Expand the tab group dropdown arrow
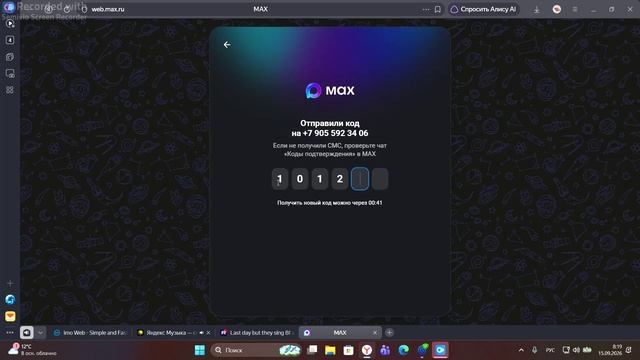The width and height of the screenshot is (640, 360). pyautogui.click(x=40, y=333)
